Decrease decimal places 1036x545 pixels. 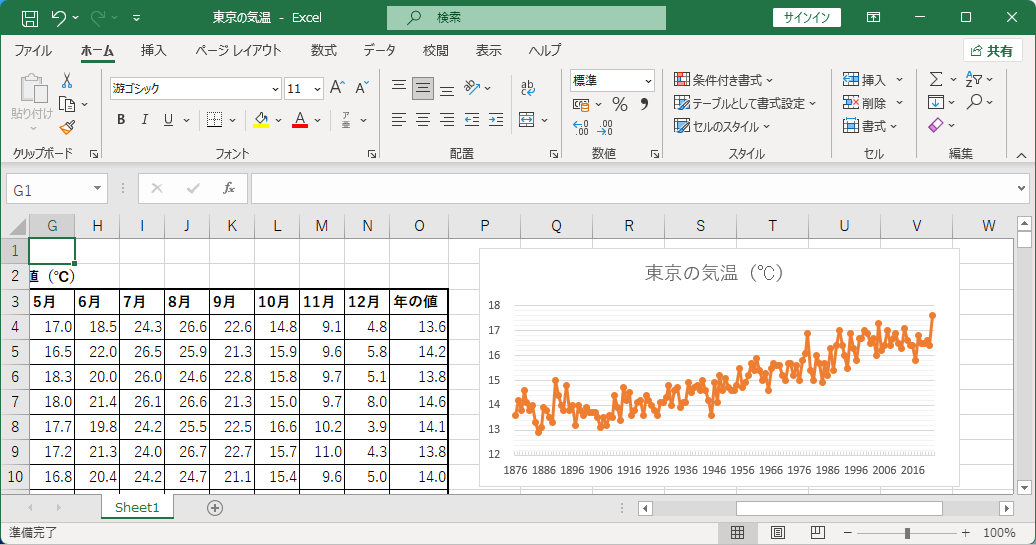[x=605, y=128]
